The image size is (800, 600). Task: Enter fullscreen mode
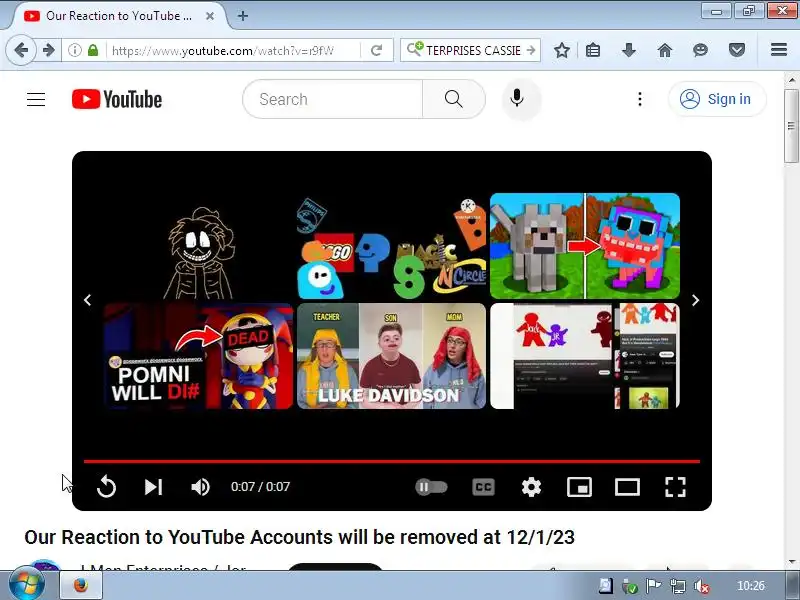tap(675, 487)
